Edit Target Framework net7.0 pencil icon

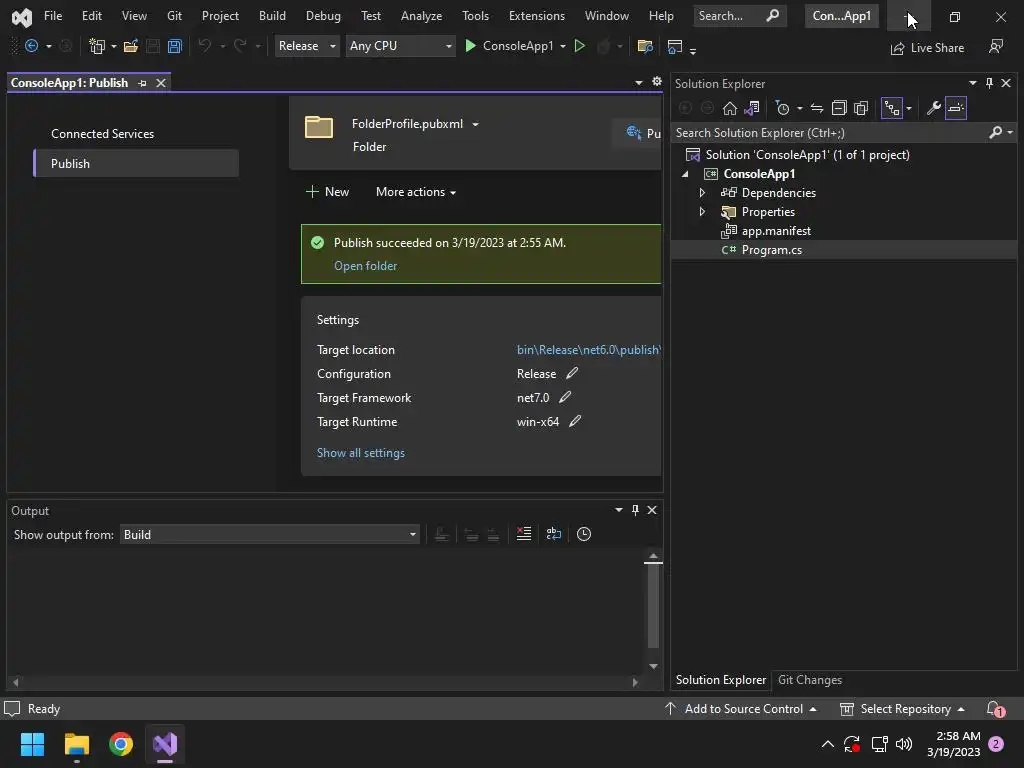565,397
